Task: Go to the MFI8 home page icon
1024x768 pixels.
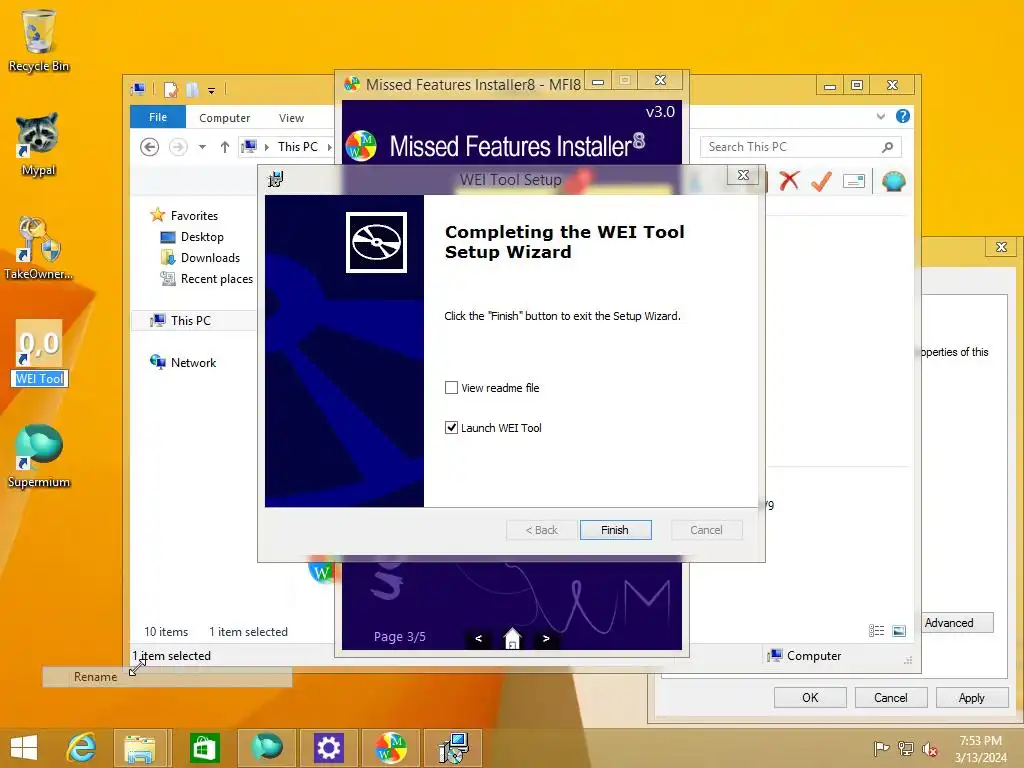Action: tap(512, 638)
